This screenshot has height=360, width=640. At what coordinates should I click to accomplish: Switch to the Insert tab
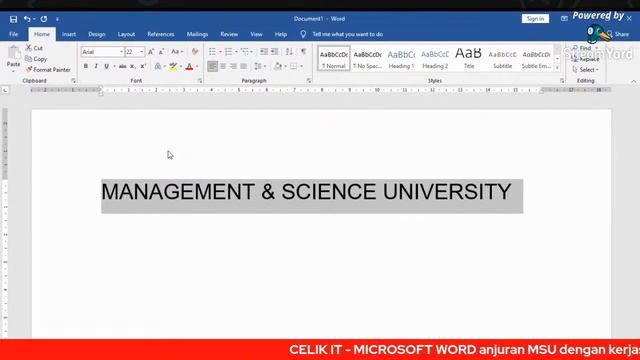coord(69,34)
